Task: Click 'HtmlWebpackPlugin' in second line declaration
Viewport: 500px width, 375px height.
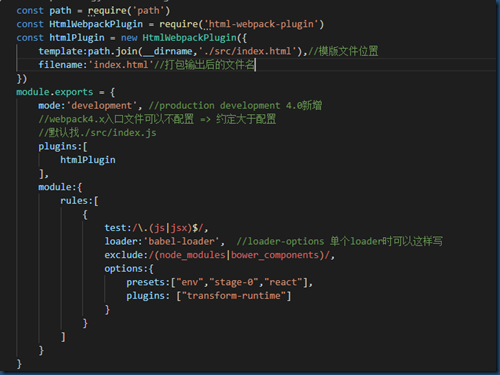Action: 96,24
